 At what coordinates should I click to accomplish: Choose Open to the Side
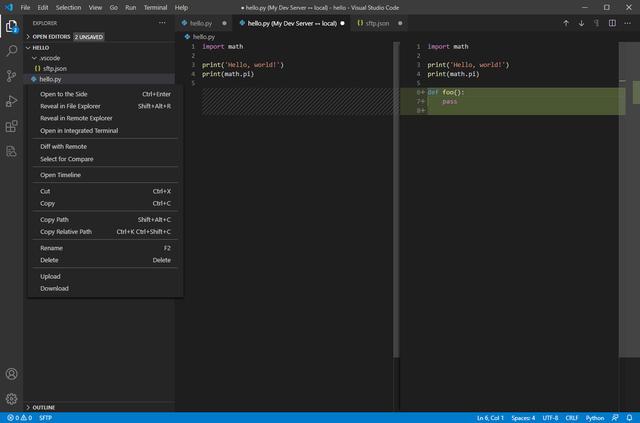pos(105,94)
